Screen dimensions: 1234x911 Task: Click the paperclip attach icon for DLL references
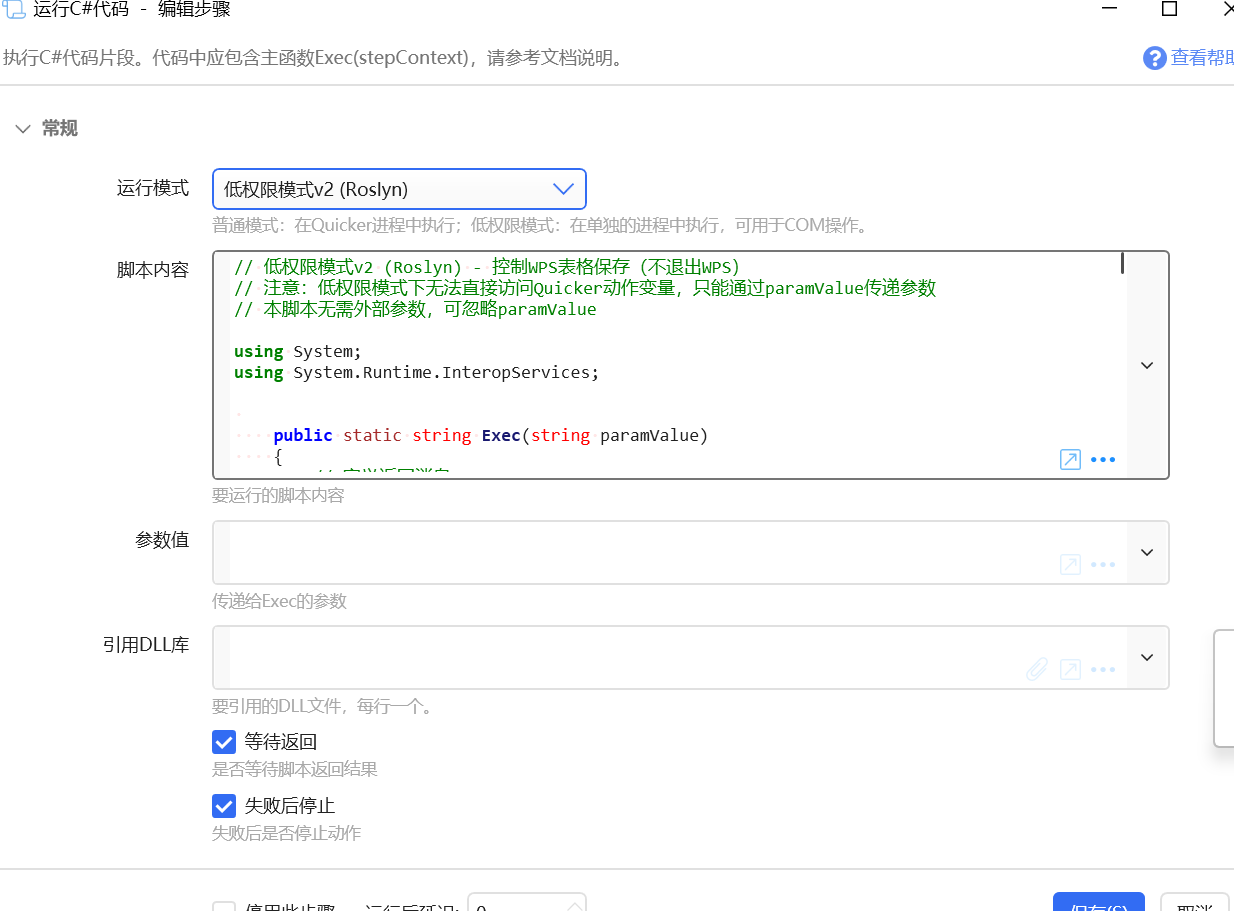coord(1037,670)
